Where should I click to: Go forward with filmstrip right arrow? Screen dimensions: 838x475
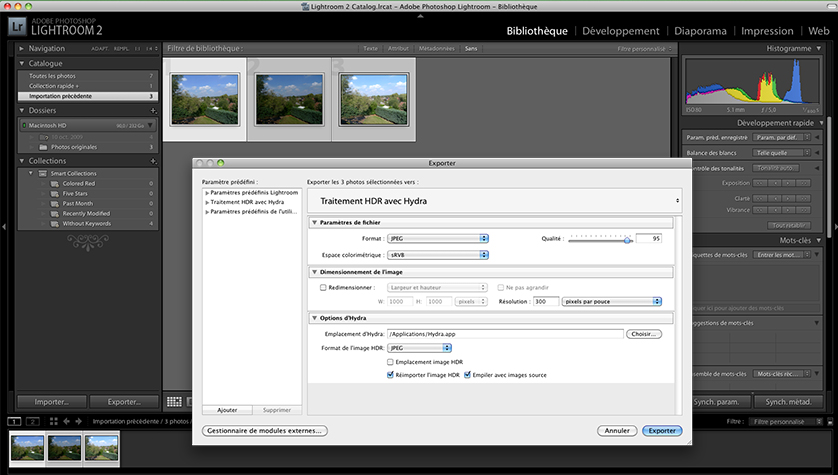[79, 422]
